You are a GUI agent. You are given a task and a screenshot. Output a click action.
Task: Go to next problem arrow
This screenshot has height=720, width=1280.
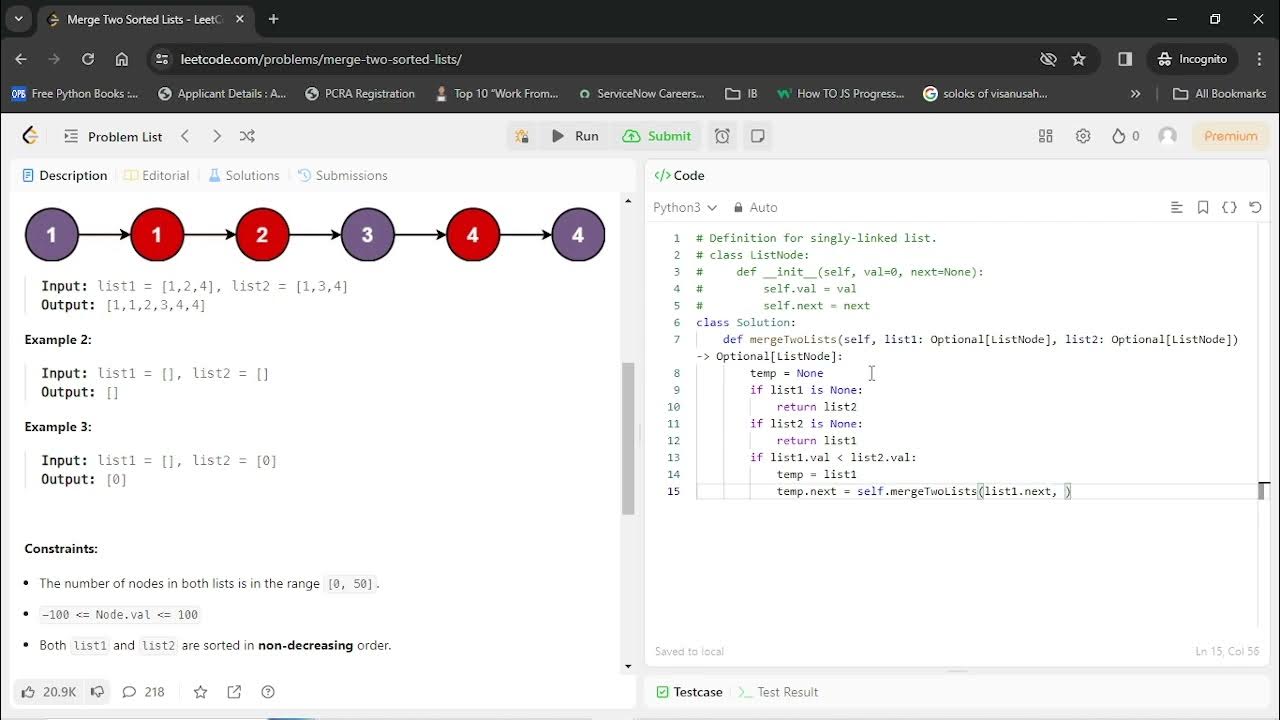(x=216, y=136)
